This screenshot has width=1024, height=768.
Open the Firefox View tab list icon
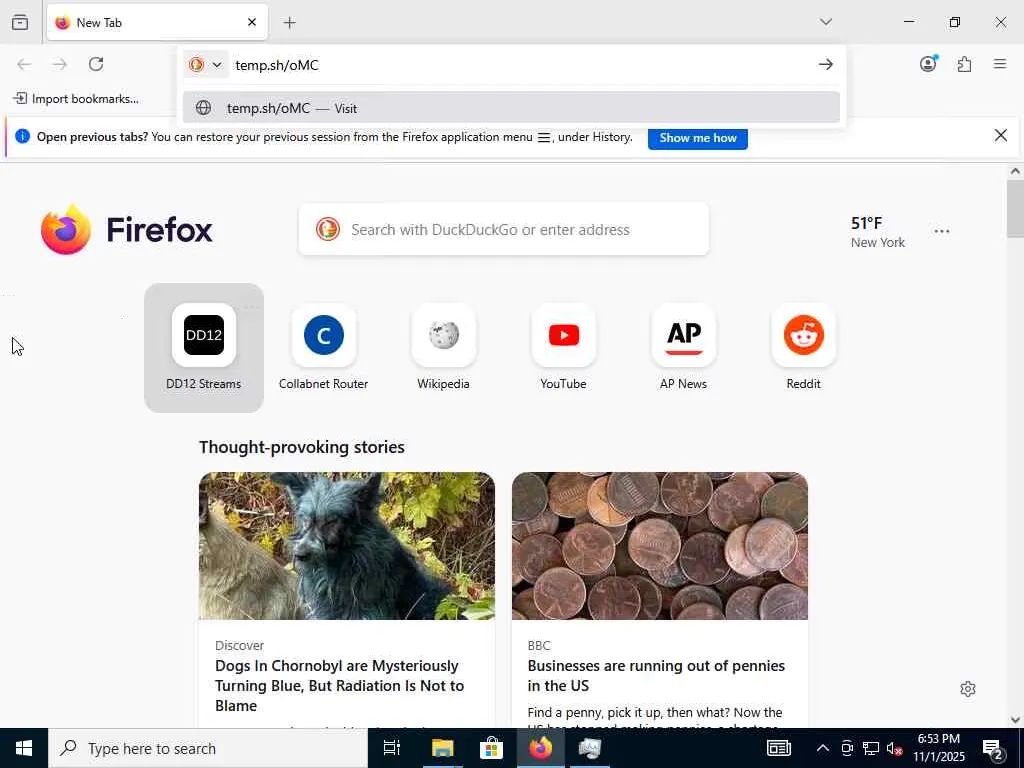tap(20, 22)
